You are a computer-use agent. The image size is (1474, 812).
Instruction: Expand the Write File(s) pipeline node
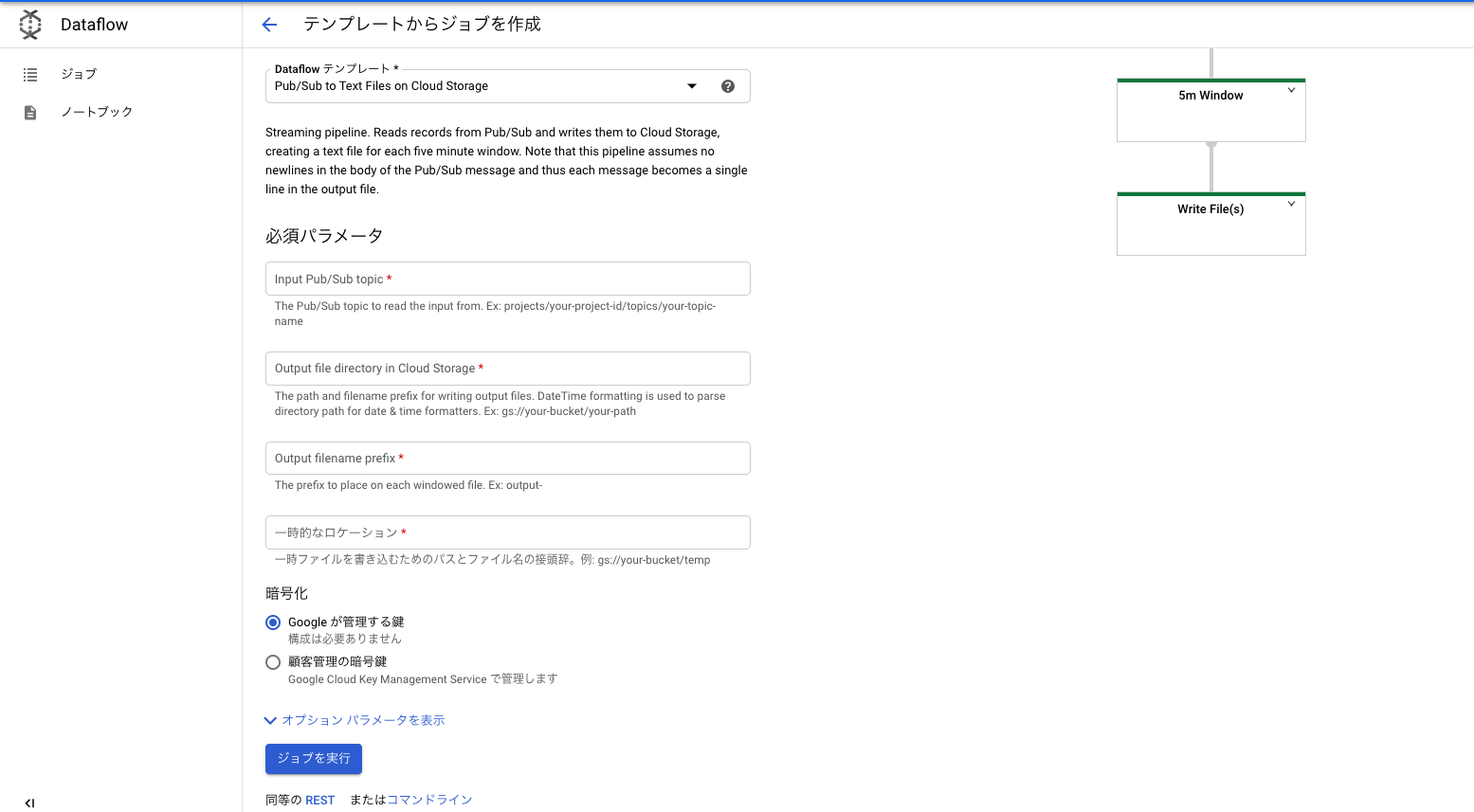pos(1291,204)
